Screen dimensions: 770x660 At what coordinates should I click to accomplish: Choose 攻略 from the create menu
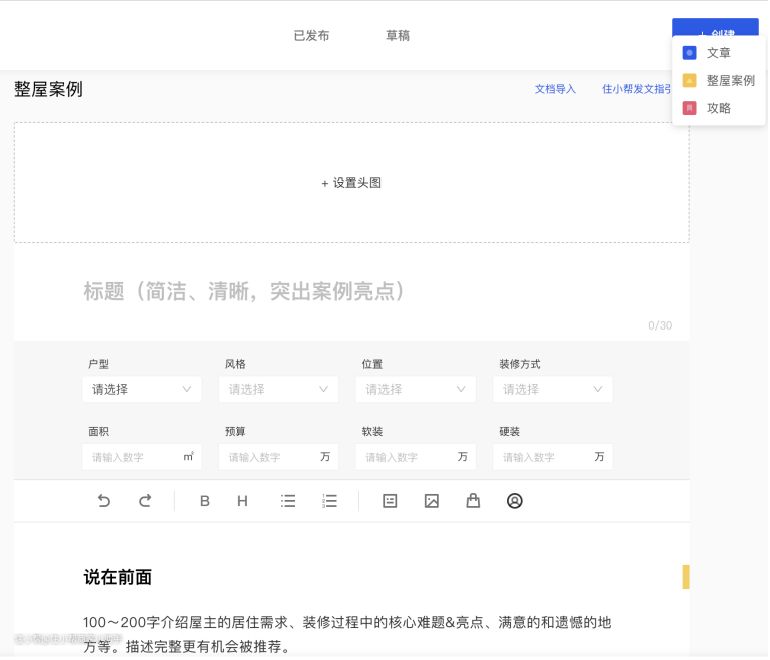tap(718, 108)
